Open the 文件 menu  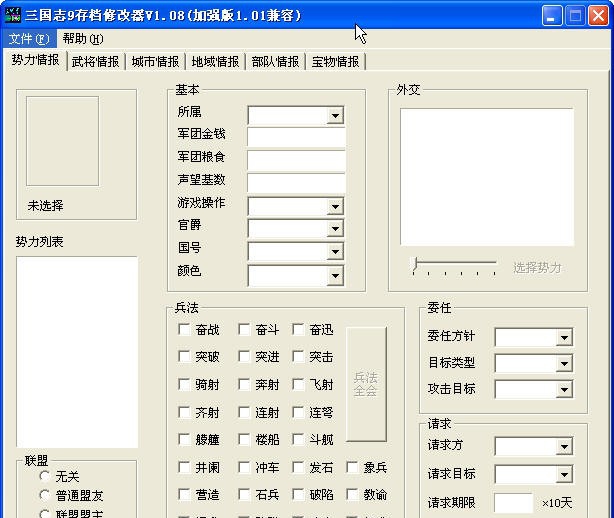pyautogui.click(x=28, y=39)
